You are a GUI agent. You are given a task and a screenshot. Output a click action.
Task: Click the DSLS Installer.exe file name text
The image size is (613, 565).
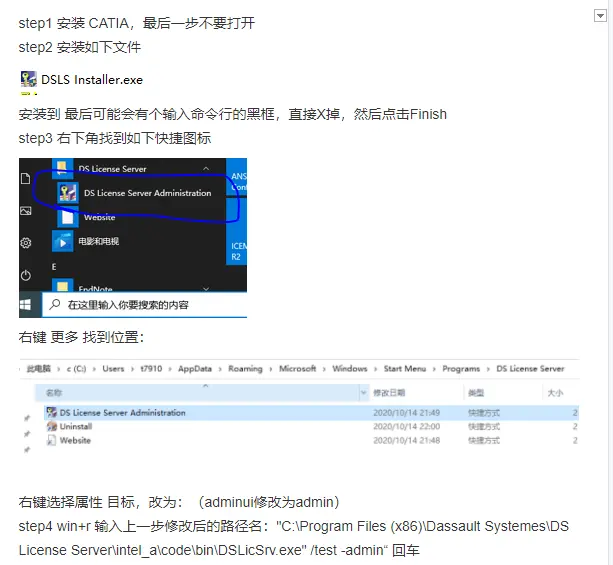coord(92,80)
